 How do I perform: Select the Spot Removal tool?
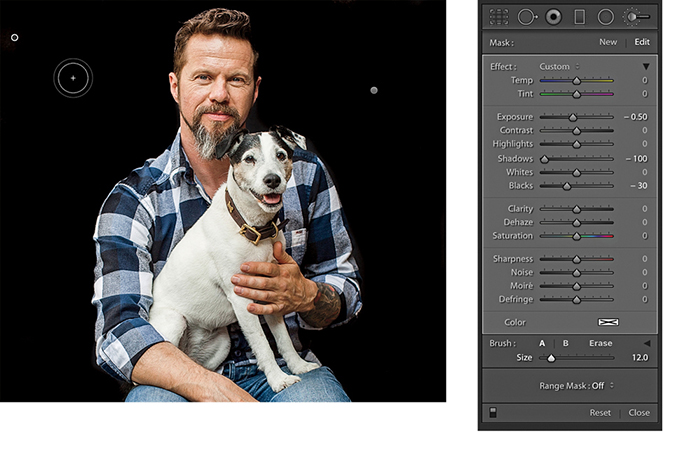(525, 16)
